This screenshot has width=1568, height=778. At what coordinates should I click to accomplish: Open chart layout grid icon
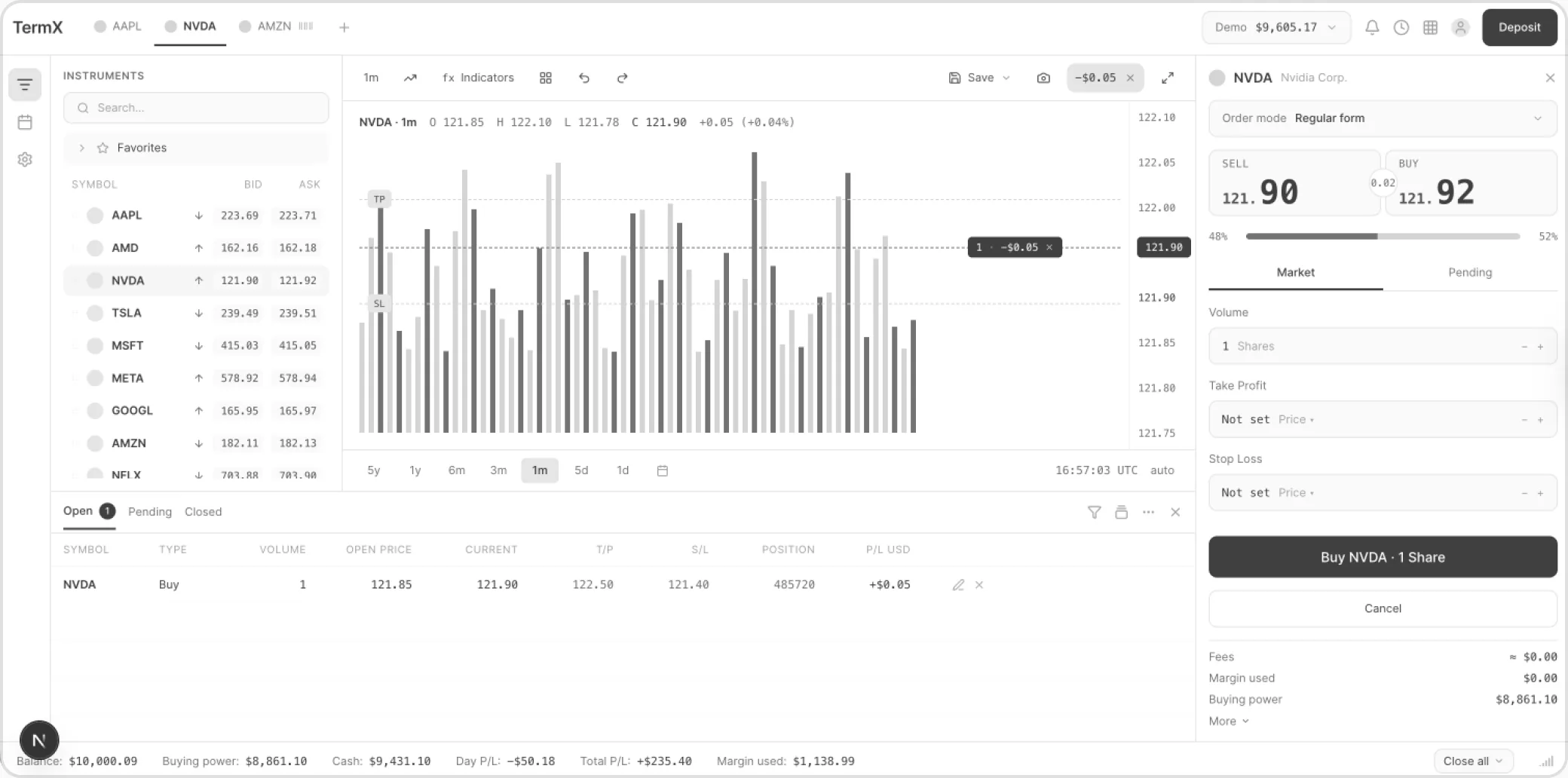[546, 78]
